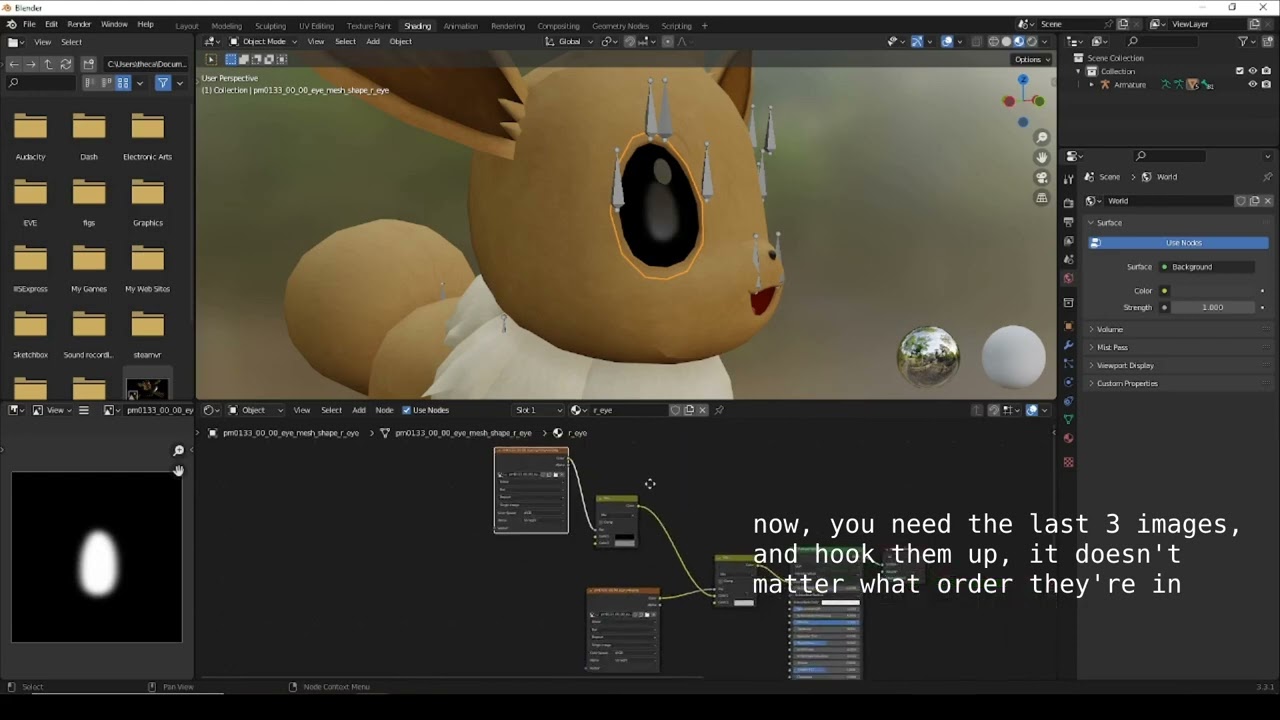This screenshot has width=1280, height=720.
Task: Collapse the Collection item in outliner
Action: (1078, 71)
